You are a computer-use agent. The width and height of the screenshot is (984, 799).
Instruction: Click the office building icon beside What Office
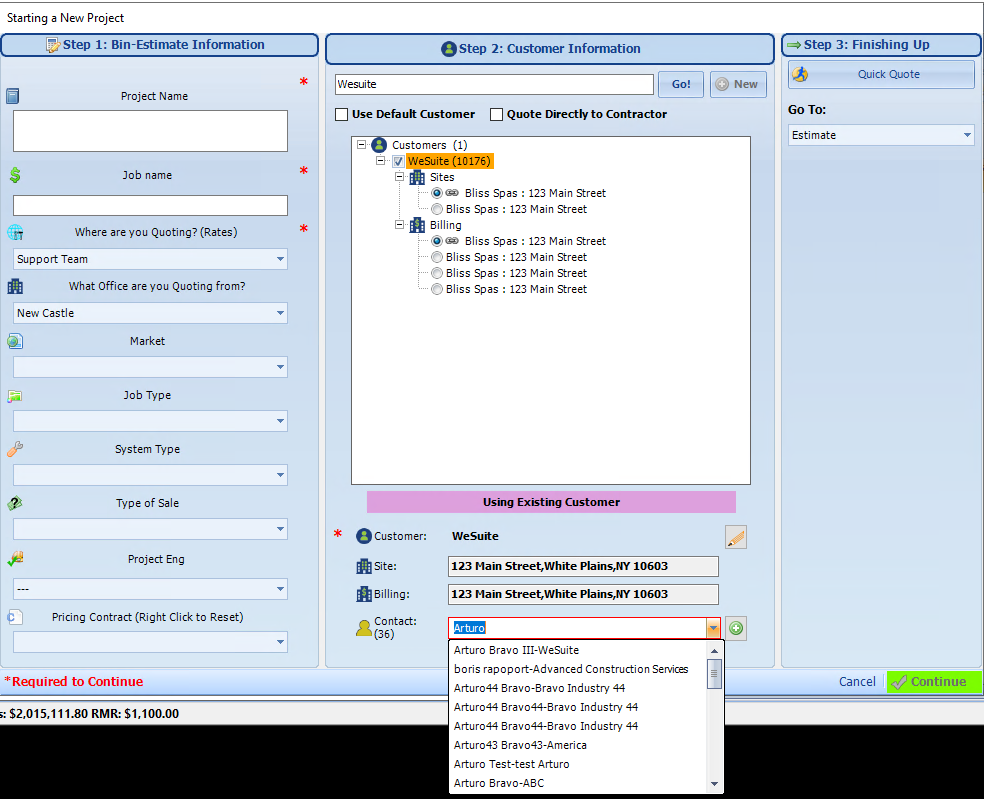tap(15, 286)
